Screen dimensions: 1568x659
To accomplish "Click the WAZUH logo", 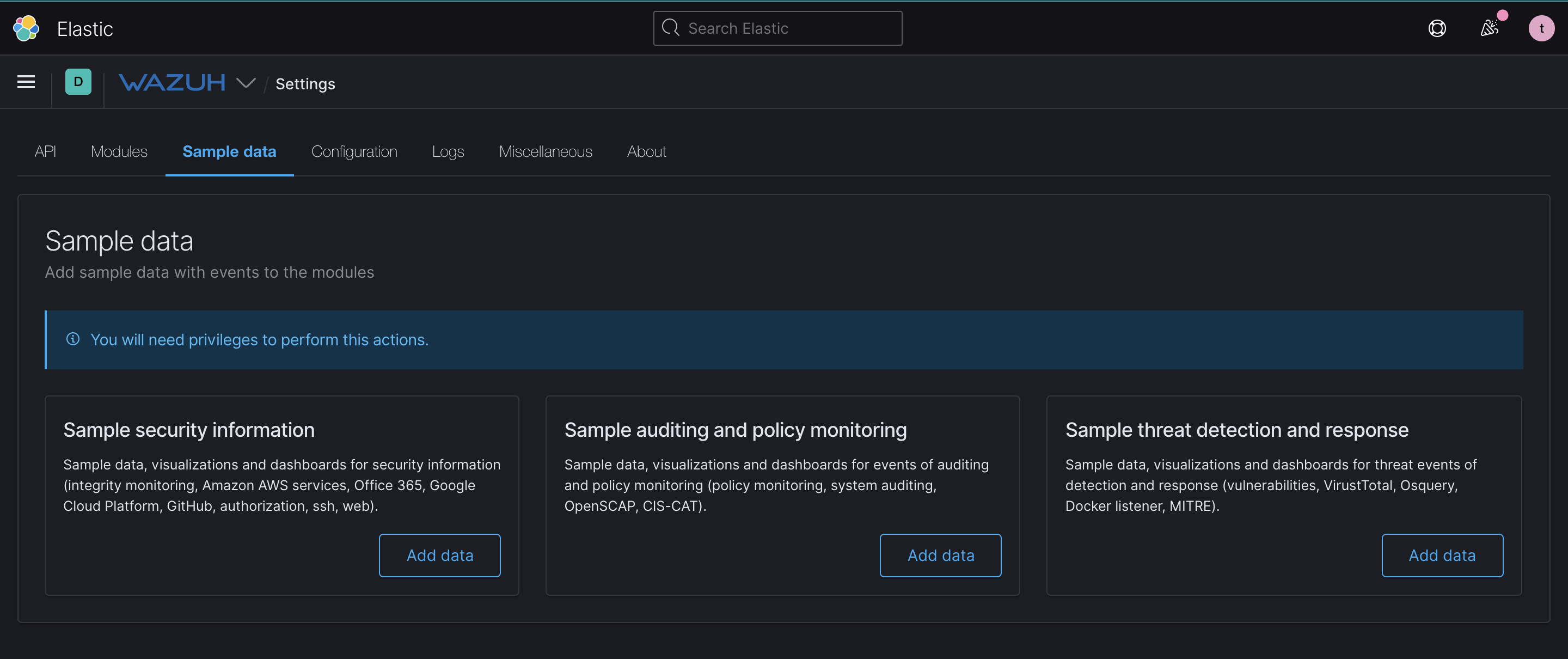I will 172,83.
